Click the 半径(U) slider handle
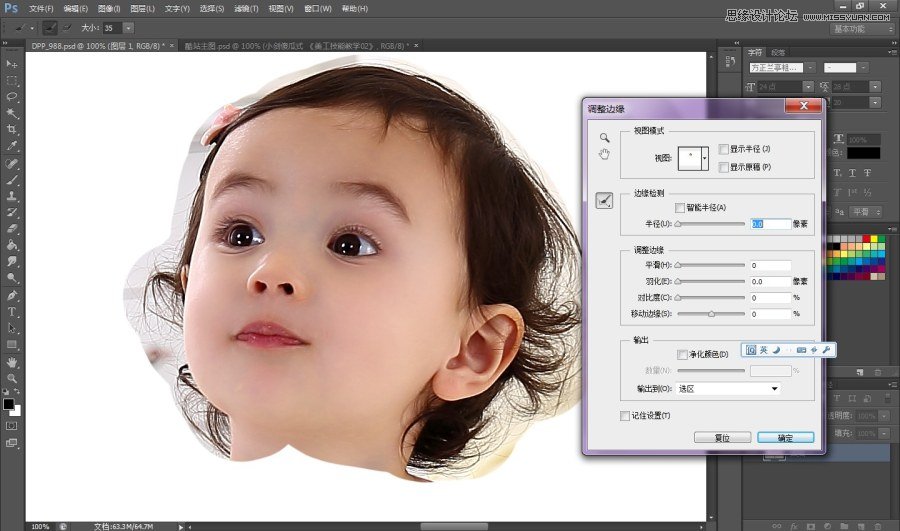Viewport: 900px width, 531px height. tap(678, 224)
